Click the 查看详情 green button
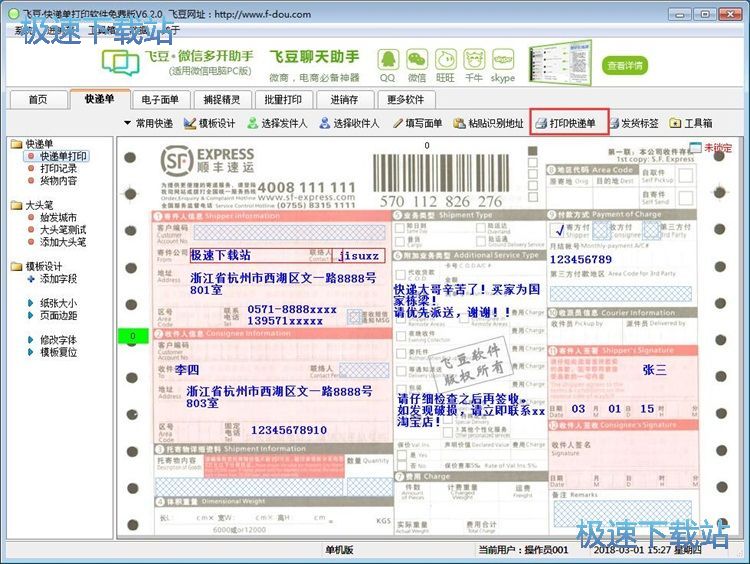Image resolution: width=750 pixels, height=564 pixels. tap(625, 66)
